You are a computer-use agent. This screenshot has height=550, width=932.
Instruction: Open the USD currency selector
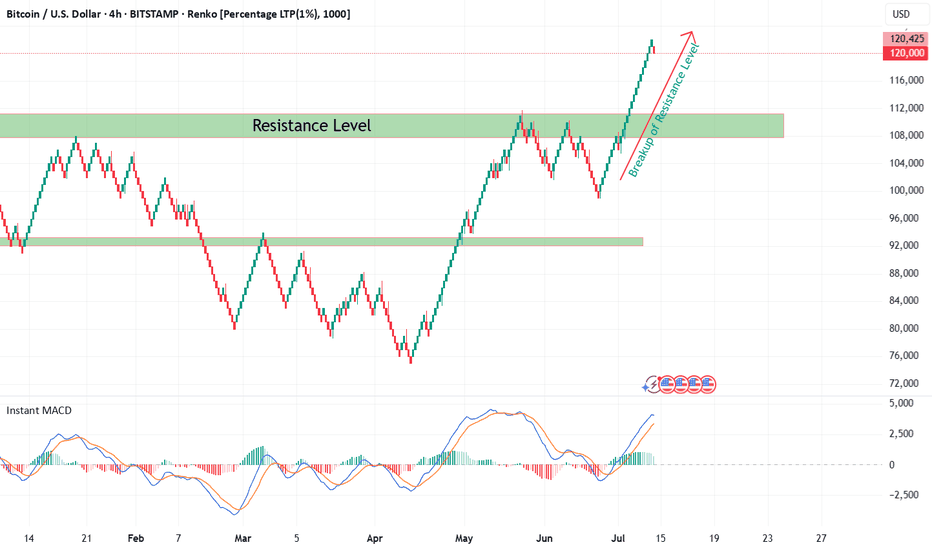click(x=901, y=14)
